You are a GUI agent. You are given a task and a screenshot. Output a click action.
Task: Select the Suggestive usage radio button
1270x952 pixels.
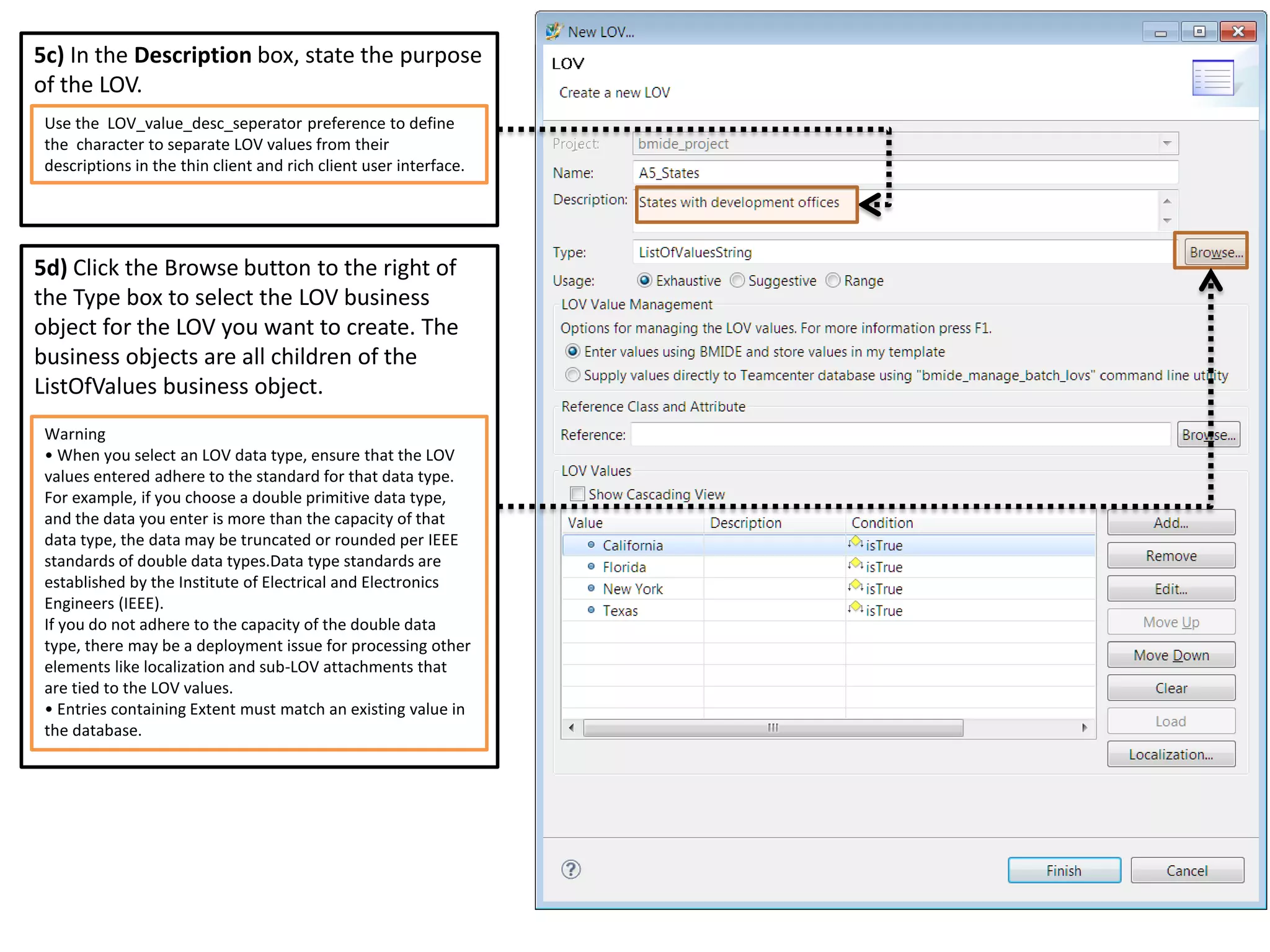(737, 281)
